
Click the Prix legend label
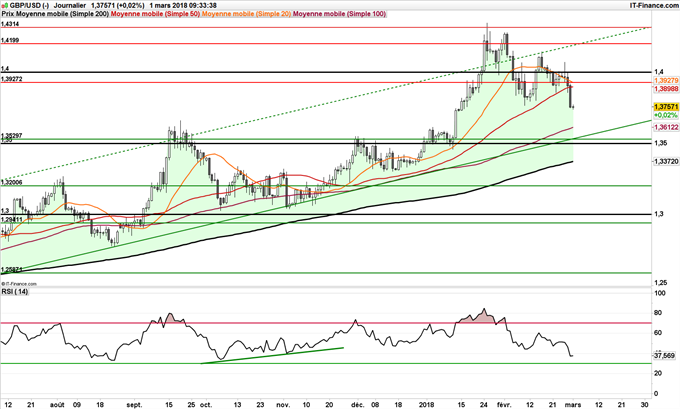point(7,14)
